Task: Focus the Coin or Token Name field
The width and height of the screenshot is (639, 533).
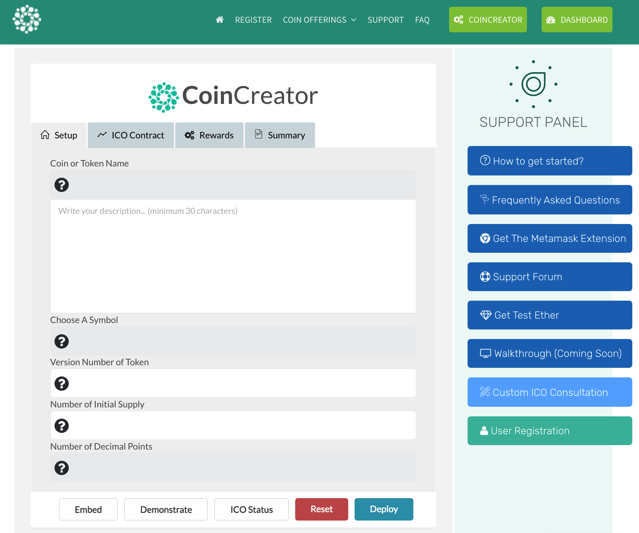Action: 233,185
